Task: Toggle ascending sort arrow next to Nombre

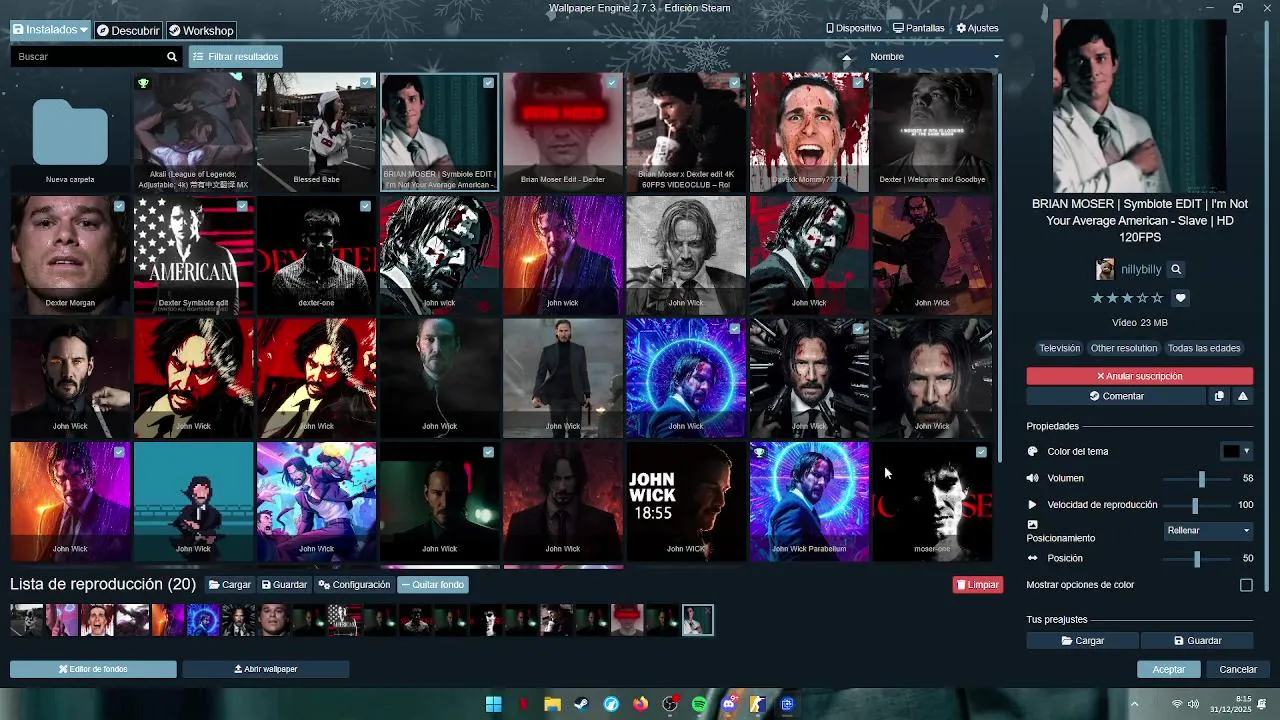Action: pyautogui.click(x=847, y=57)
